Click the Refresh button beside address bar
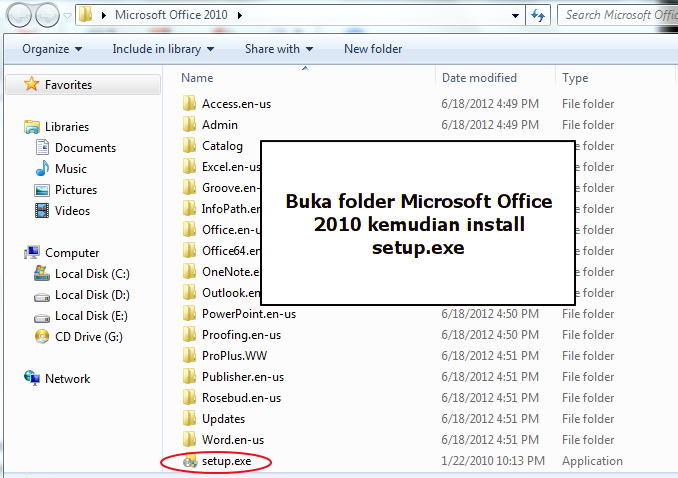The image size is (678, 478). (x=538, y=16)
